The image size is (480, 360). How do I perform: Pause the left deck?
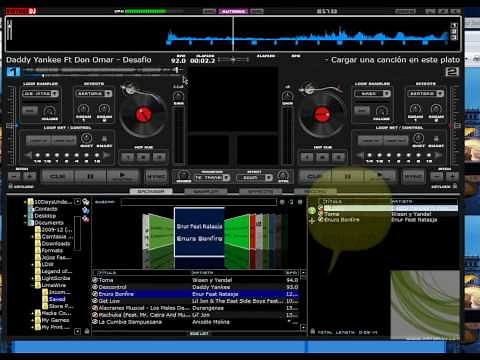pyautogui.click(x=90, y=176)
